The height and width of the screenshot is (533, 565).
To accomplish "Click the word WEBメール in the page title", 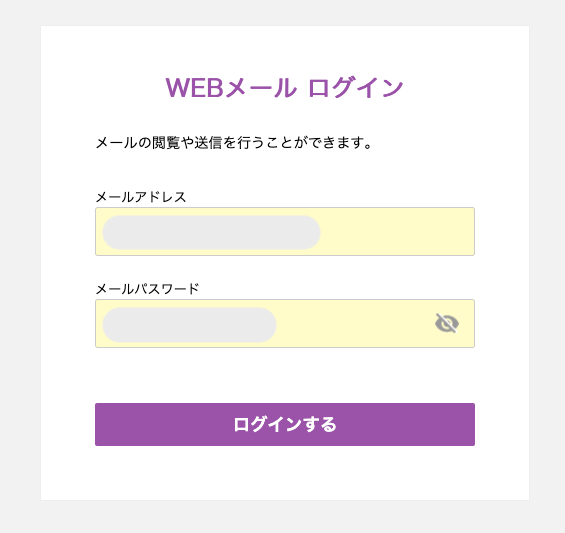I will pos(231,88).
